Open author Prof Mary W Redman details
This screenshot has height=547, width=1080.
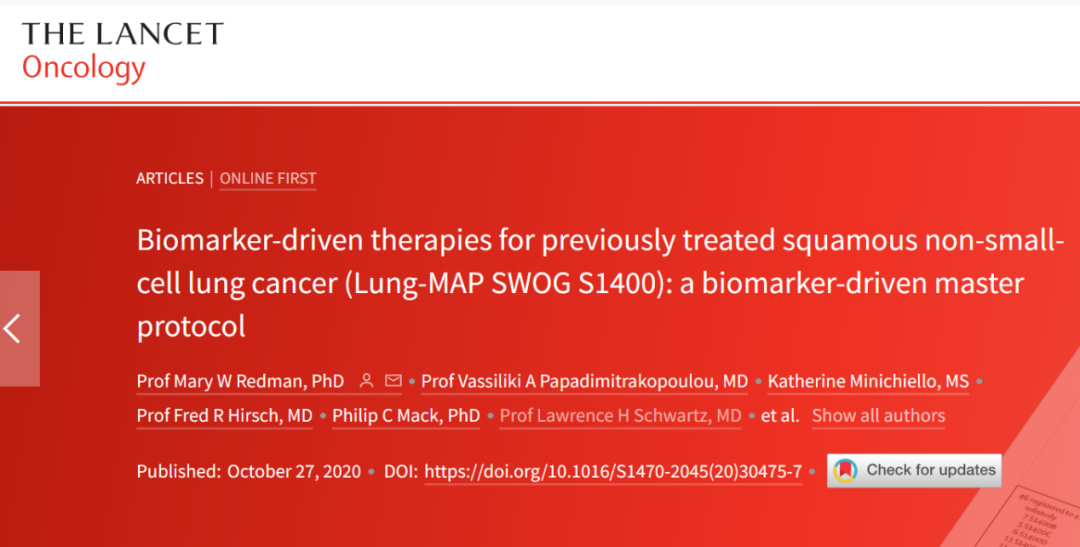240,381
